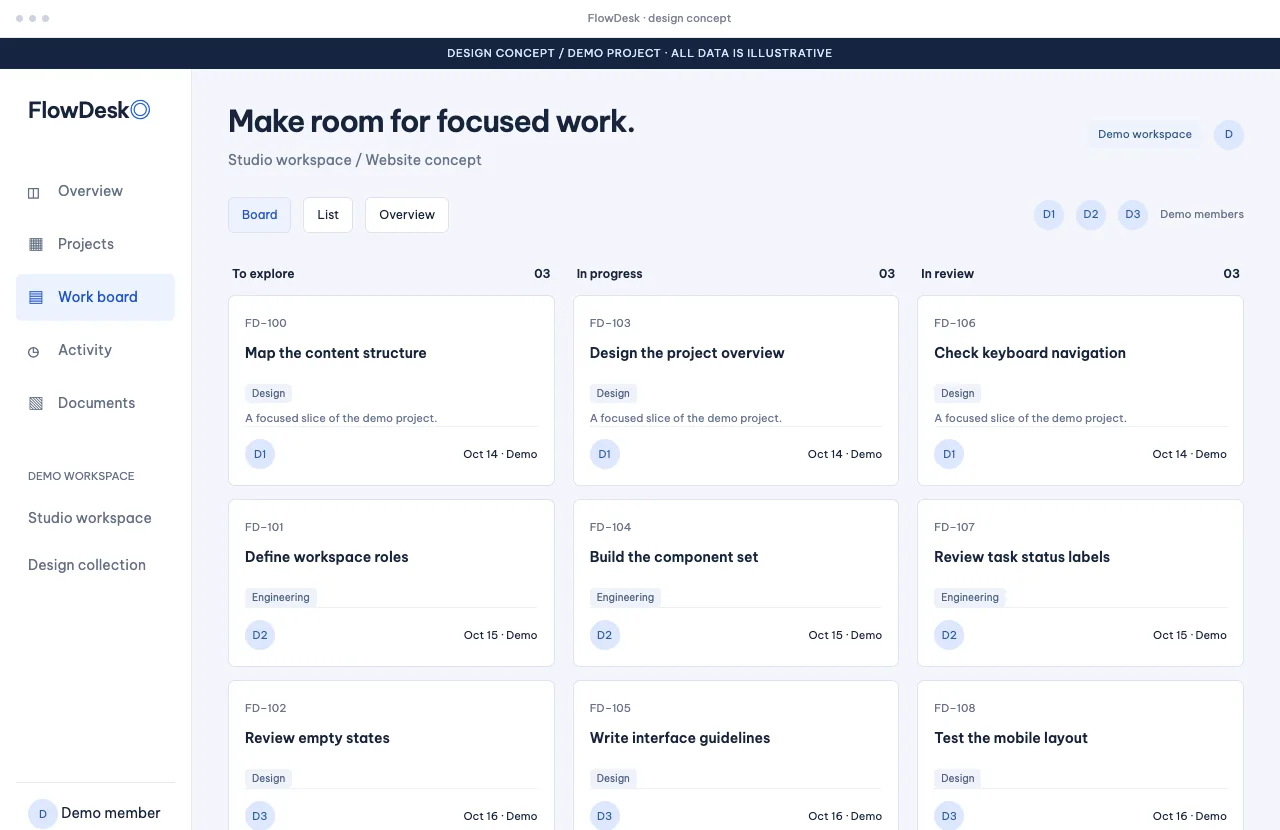Image resolution: width=1280 pixels, height=830 pixels.
Task: Click D3 avatar on Review empty states card
Action: click(260, 816)
